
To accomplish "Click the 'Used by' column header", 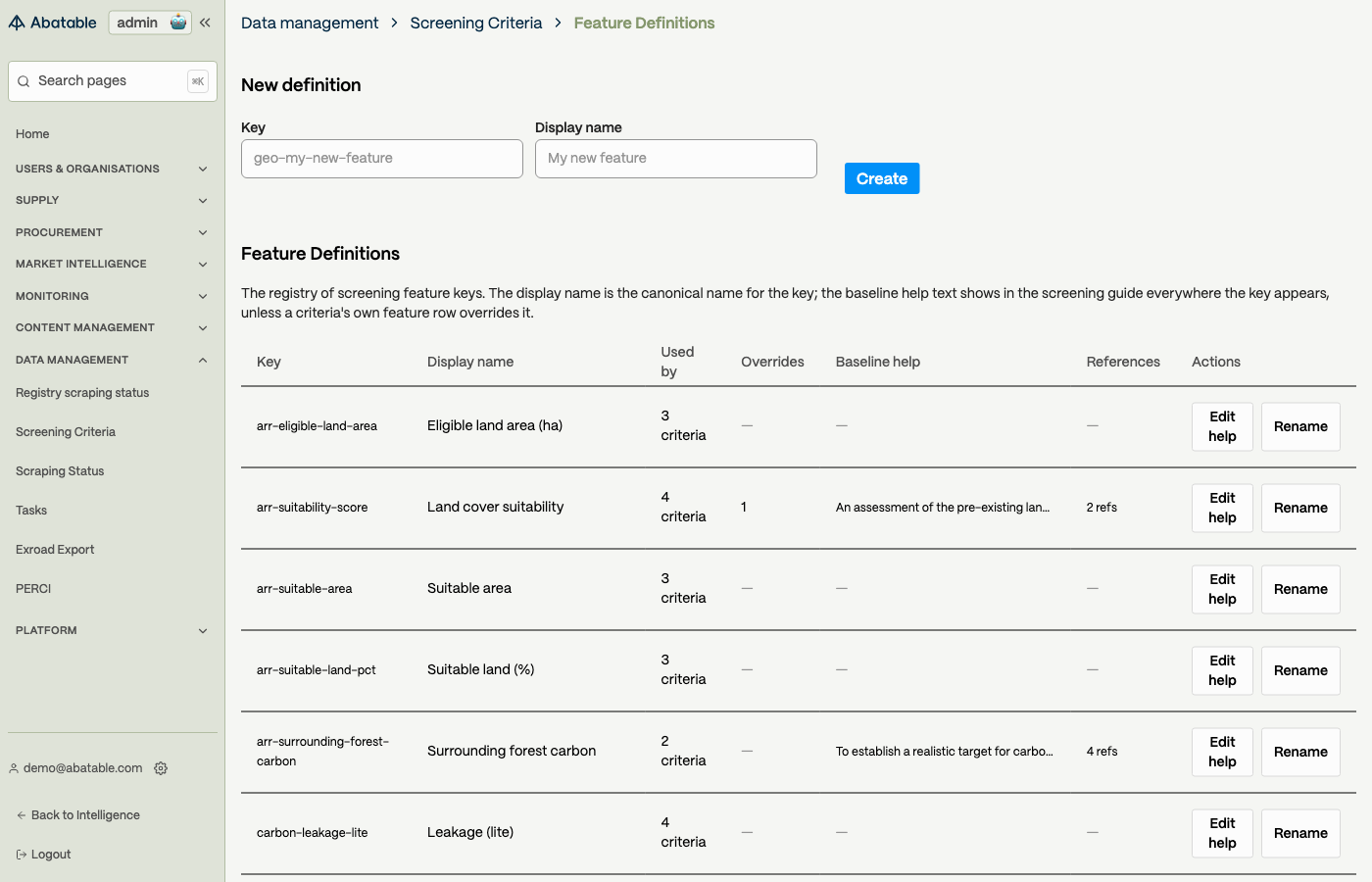I will click(677, 362).
